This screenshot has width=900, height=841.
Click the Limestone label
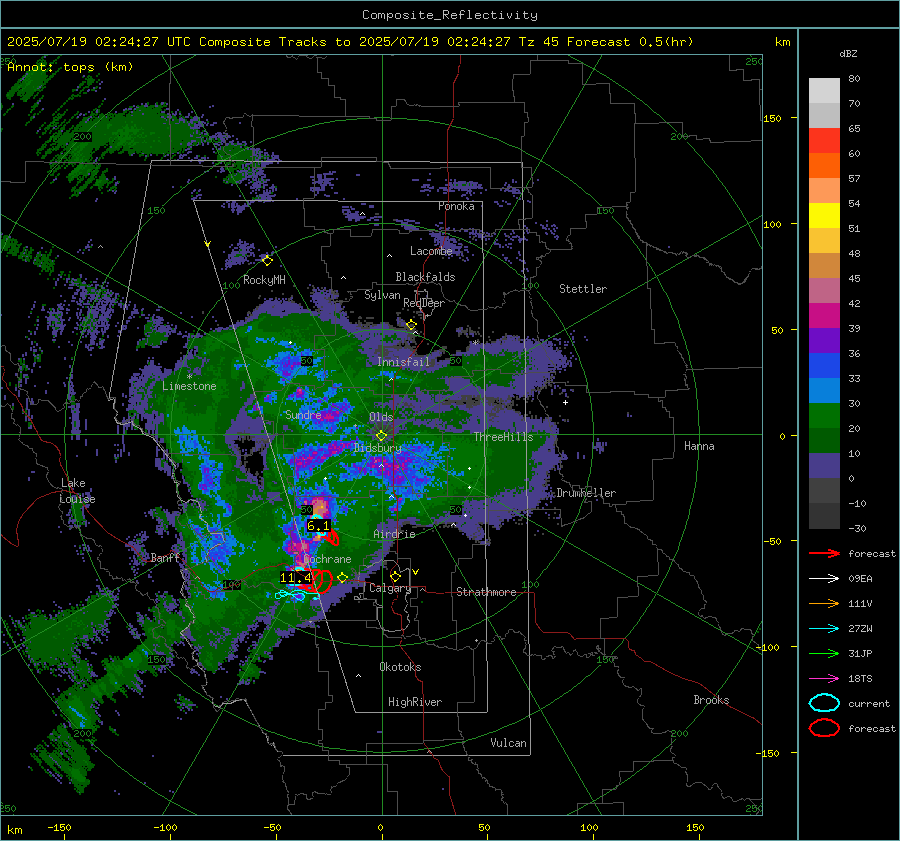pos(189,386)
